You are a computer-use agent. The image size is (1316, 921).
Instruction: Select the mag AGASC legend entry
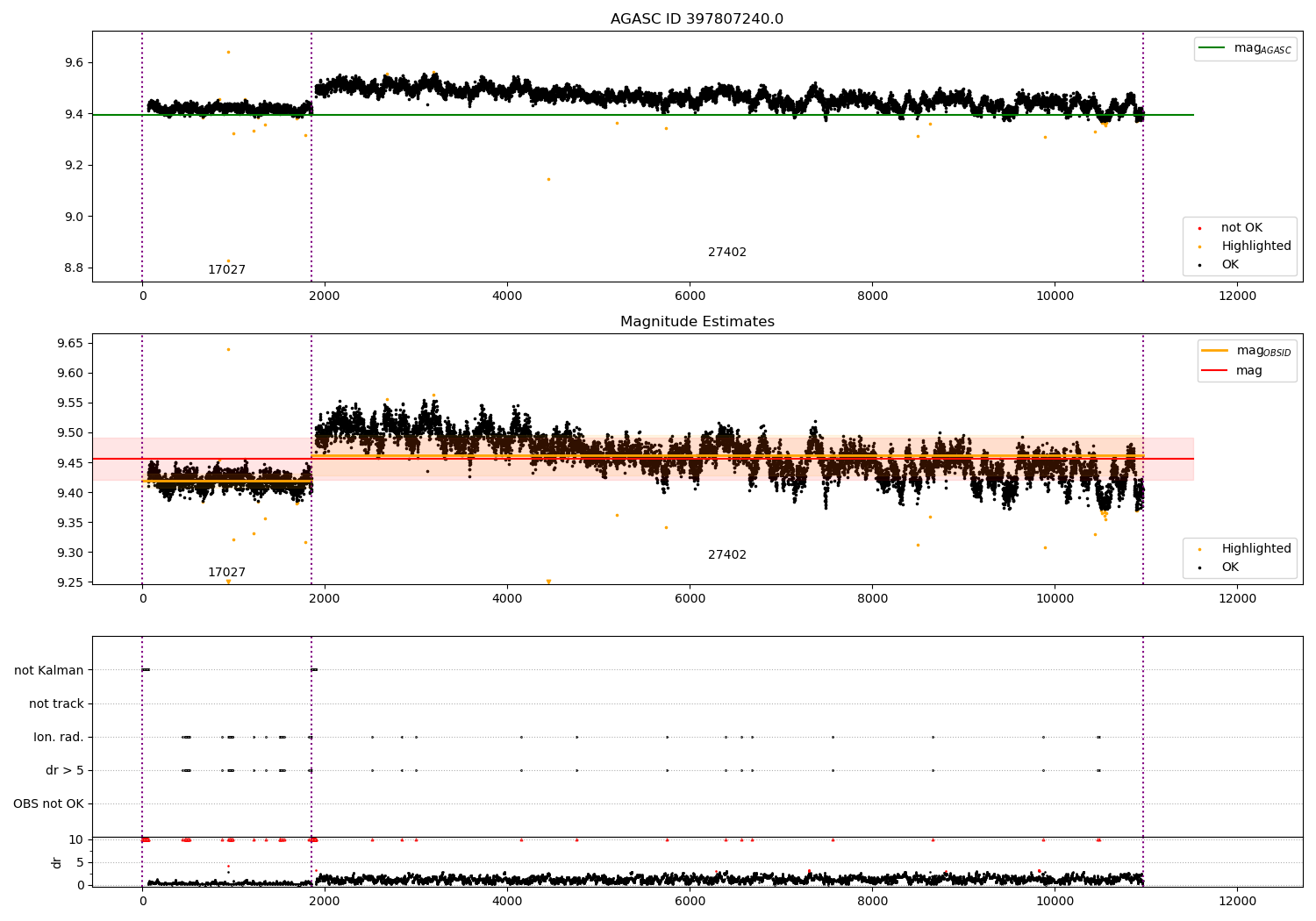coord(1245,48)
